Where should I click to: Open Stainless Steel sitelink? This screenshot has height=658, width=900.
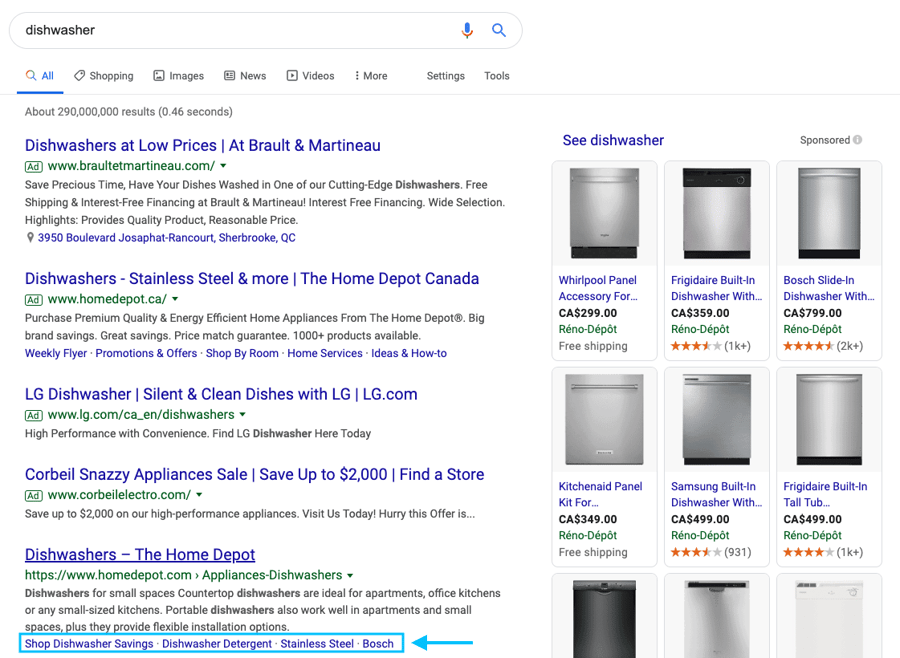click(317, 644)
